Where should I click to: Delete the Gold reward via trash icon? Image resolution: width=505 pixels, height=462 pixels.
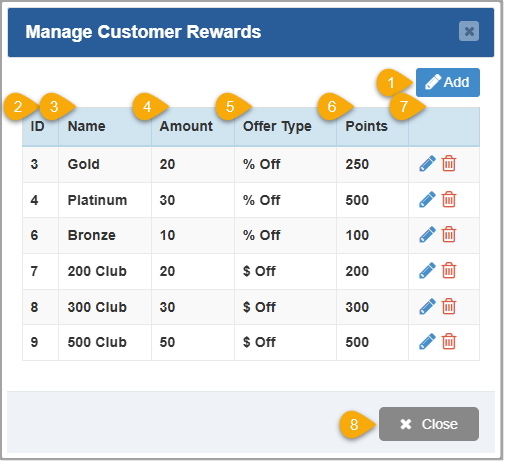(x=449, y=164)
